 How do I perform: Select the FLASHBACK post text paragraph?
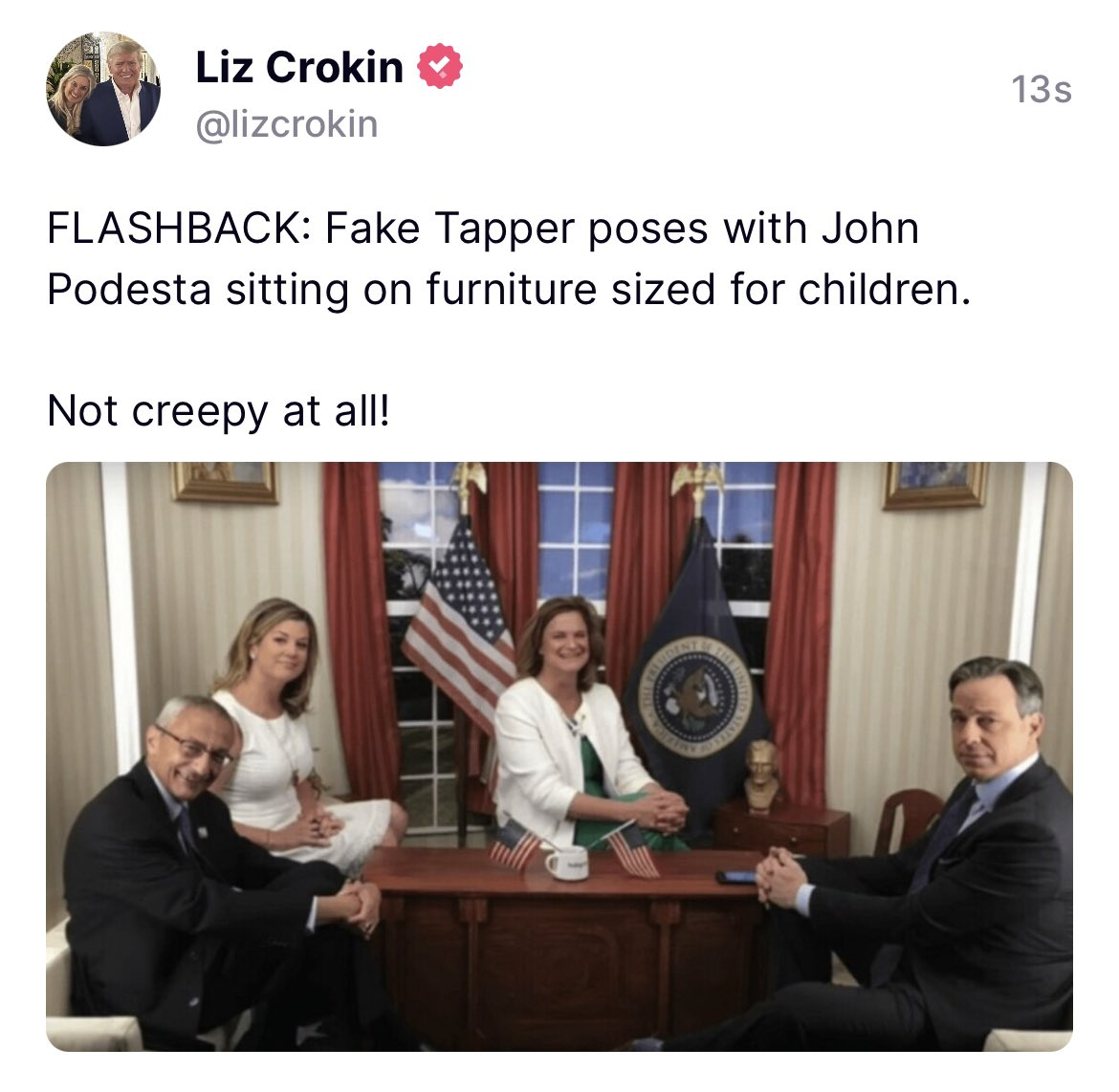coord(510,258)
